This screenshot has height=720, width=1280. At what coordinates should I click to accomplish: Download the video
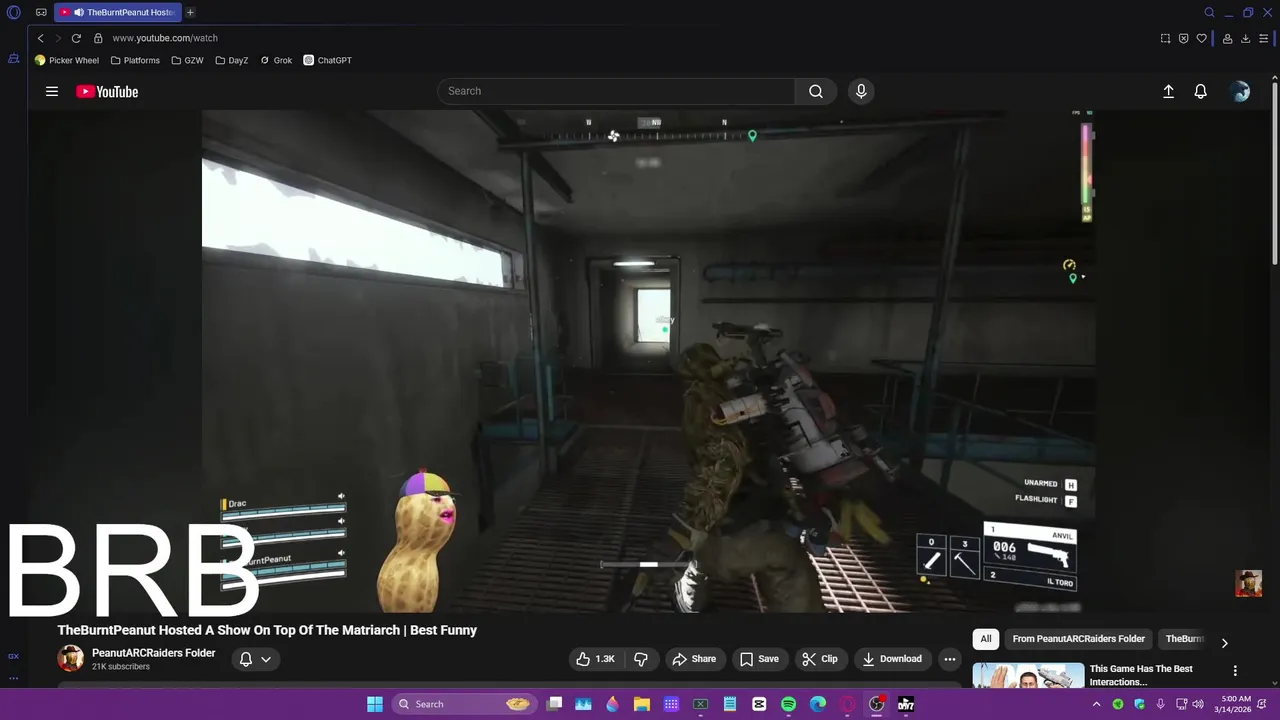click(892, 659)
